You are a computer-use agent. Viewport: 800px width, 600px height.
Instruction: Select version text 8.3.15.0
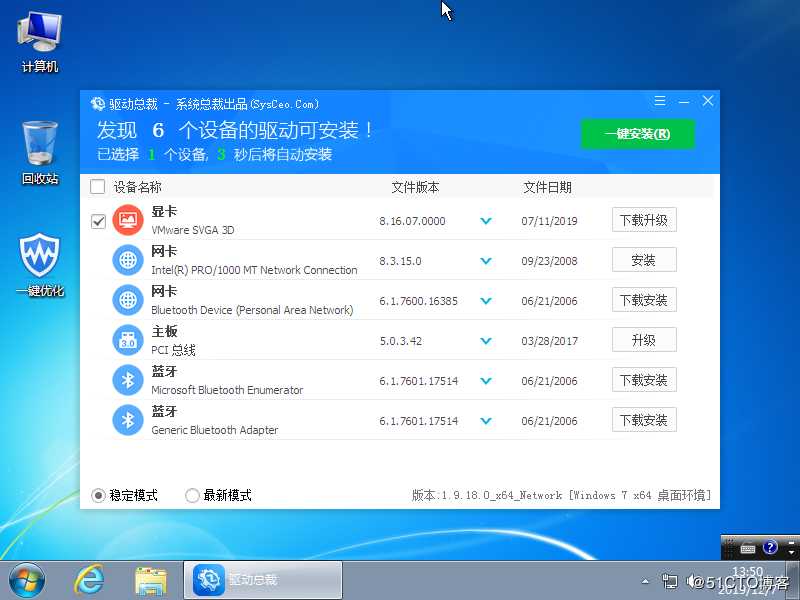click(401, 261)
